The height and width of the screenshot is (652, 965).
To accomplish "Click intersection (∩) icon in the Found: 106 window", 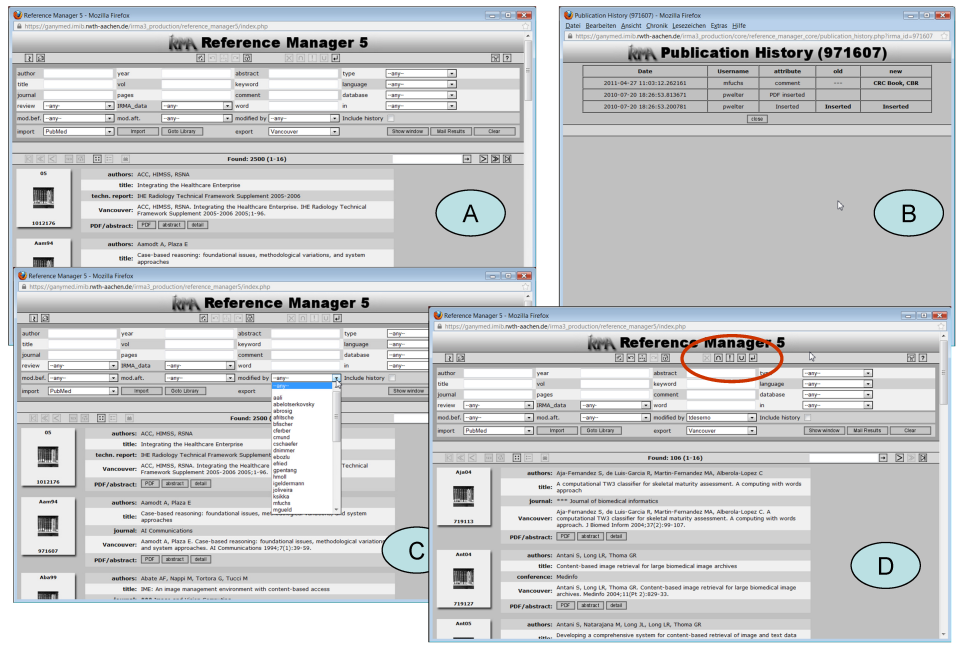I will pos(718,358).
